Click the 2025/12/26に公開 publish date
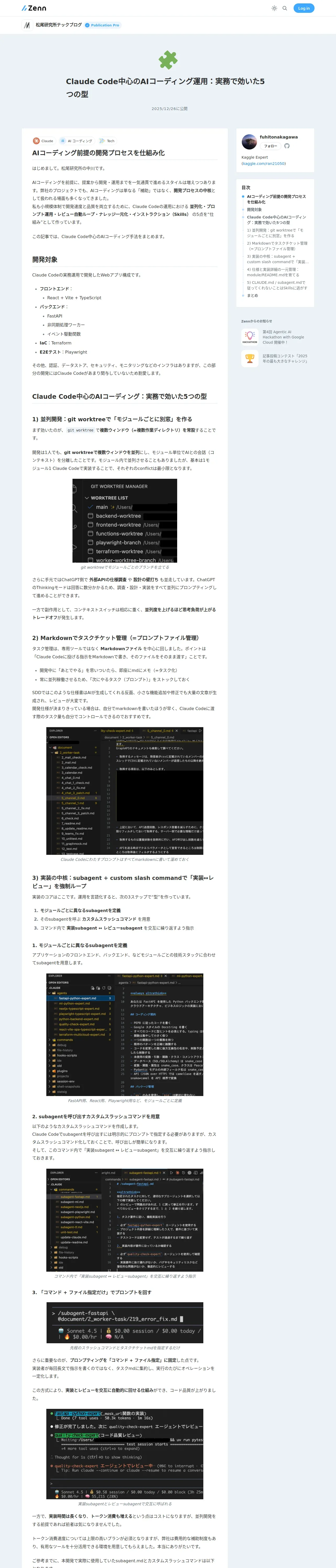This screenshot has height=1568, width=336. coord(170,109)
